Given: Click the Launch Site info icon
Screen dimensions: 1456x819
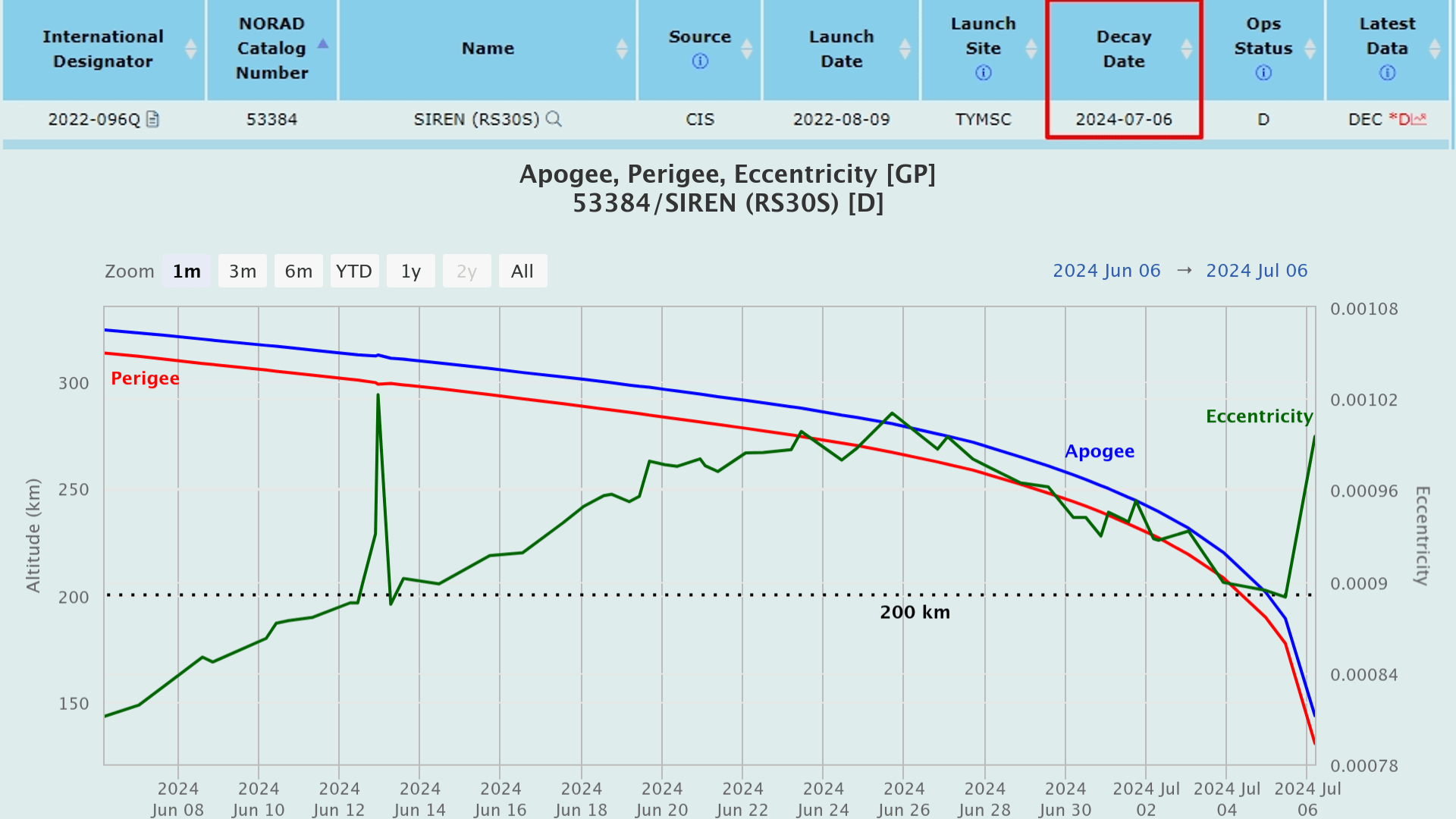Looking at the screenshot, I should 983,73.
